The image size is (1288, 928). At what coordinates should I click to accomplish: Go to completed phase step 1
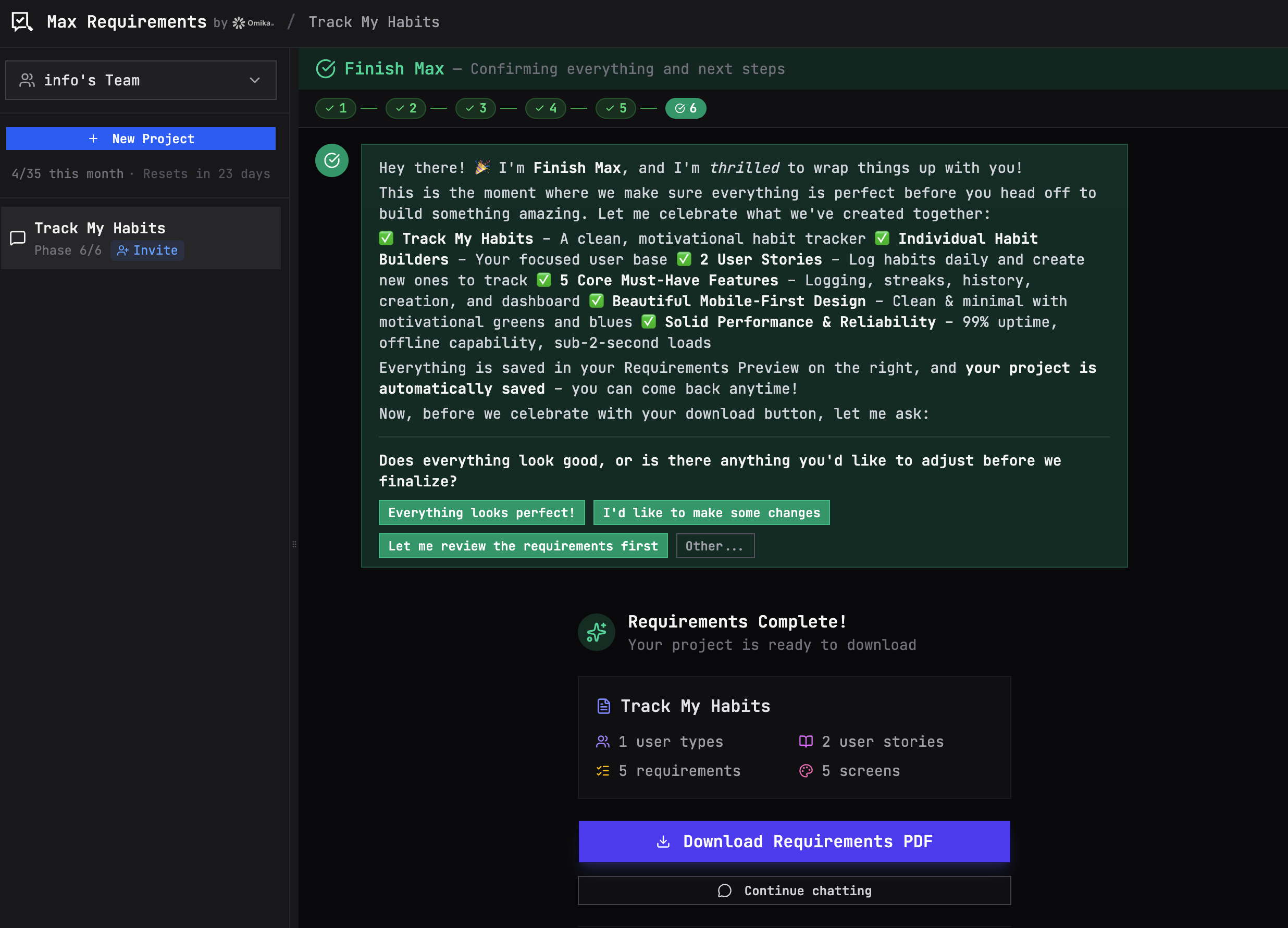[336, 108]
